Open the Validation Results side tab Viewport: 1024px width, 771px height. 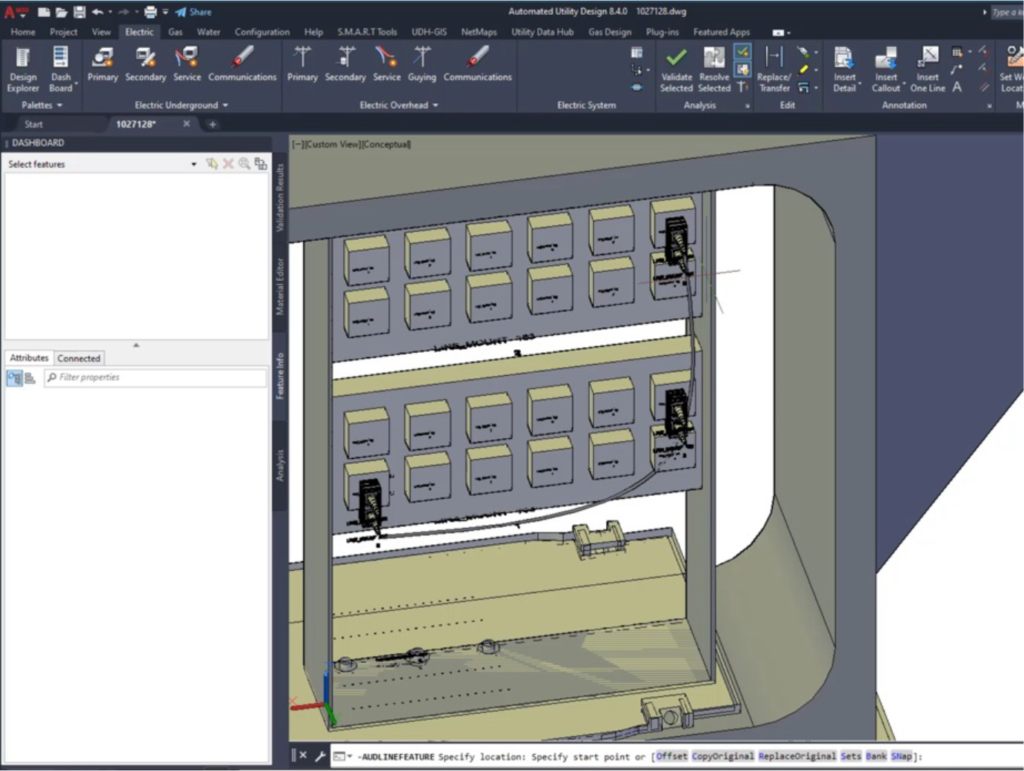coord(280,197)
